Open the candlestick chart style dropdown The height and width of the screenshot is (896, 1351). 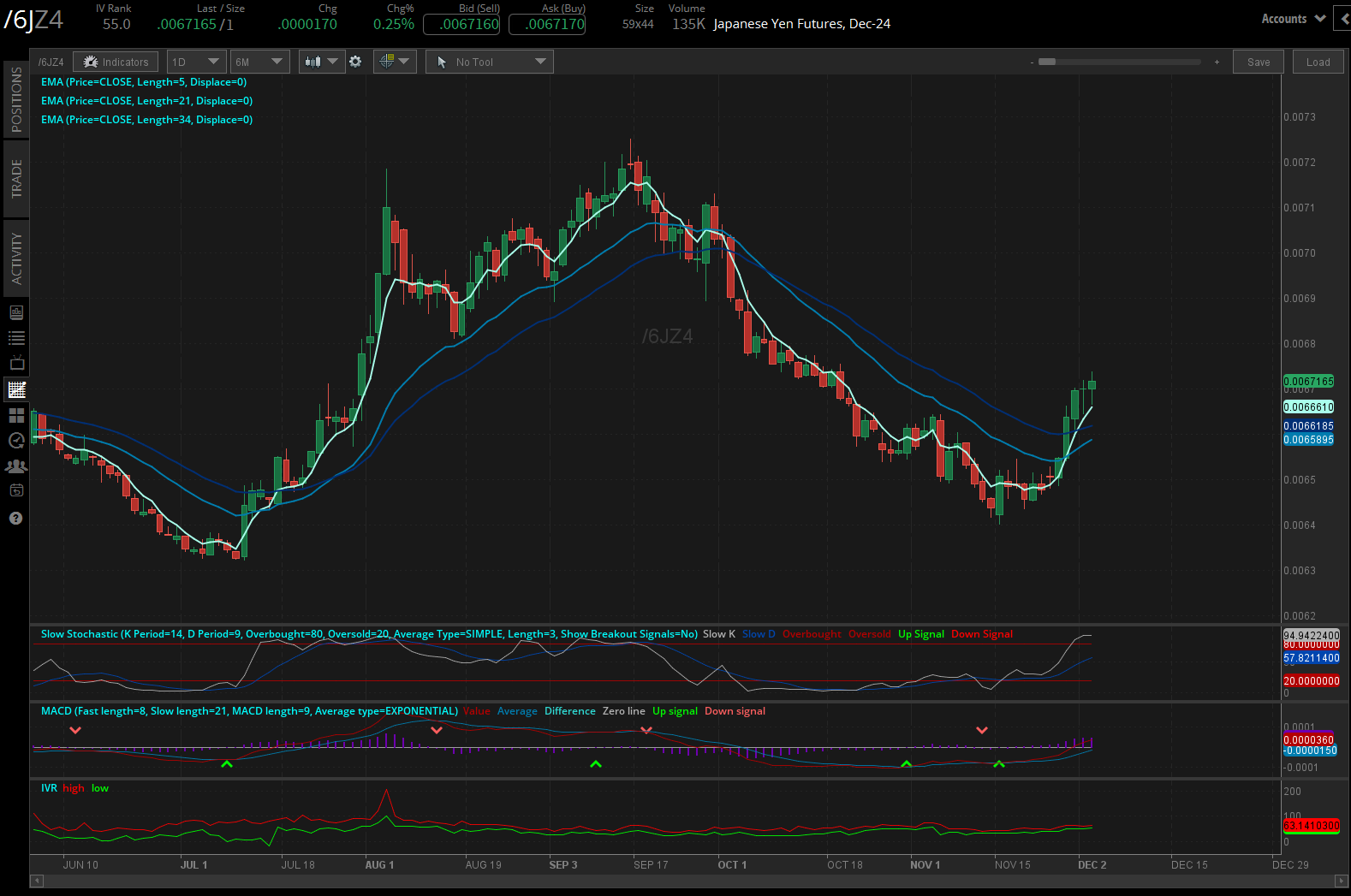[321, 62]
